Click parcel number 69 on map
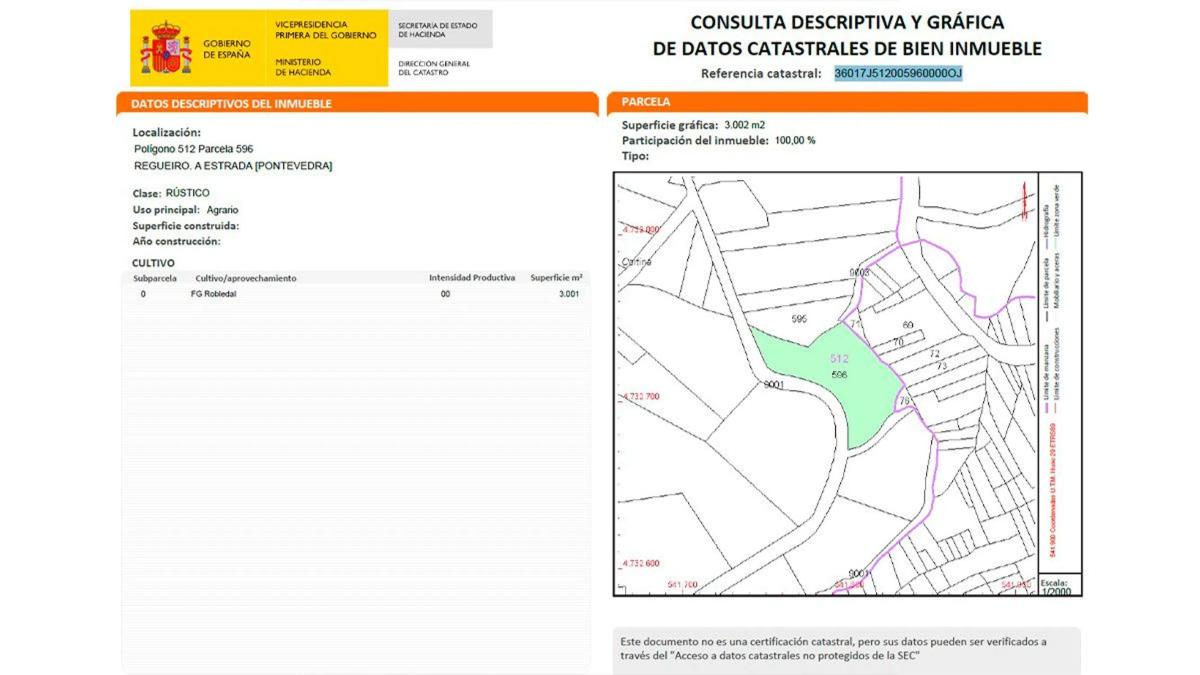 (x=907, y=325)
